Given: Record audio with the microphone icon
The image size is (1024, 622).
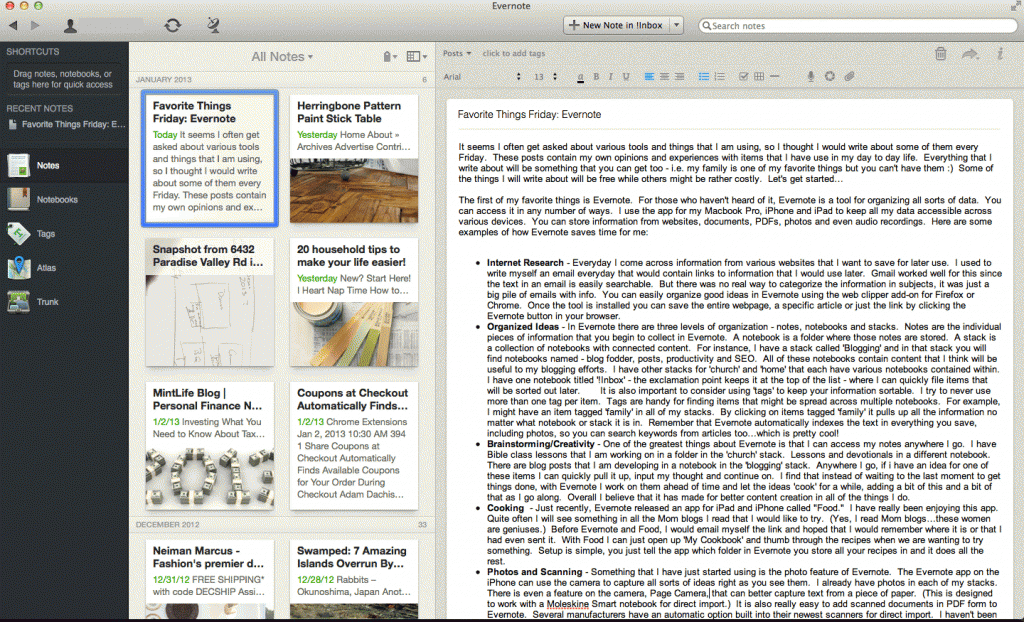Looking at the screenshot, I should (x=810, y=76).
